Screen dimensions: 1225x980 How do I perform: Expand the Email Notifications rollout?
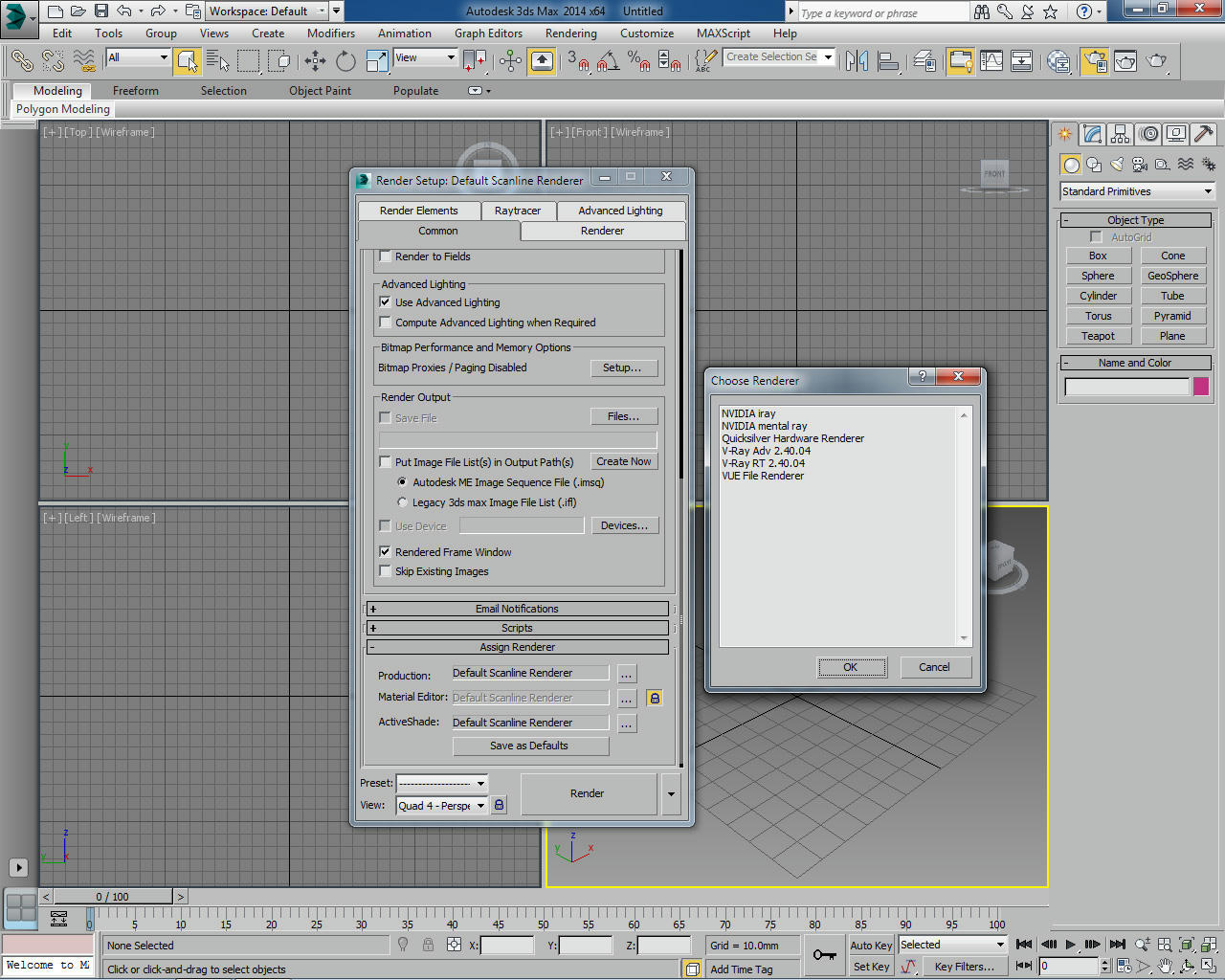click(517, 609)
